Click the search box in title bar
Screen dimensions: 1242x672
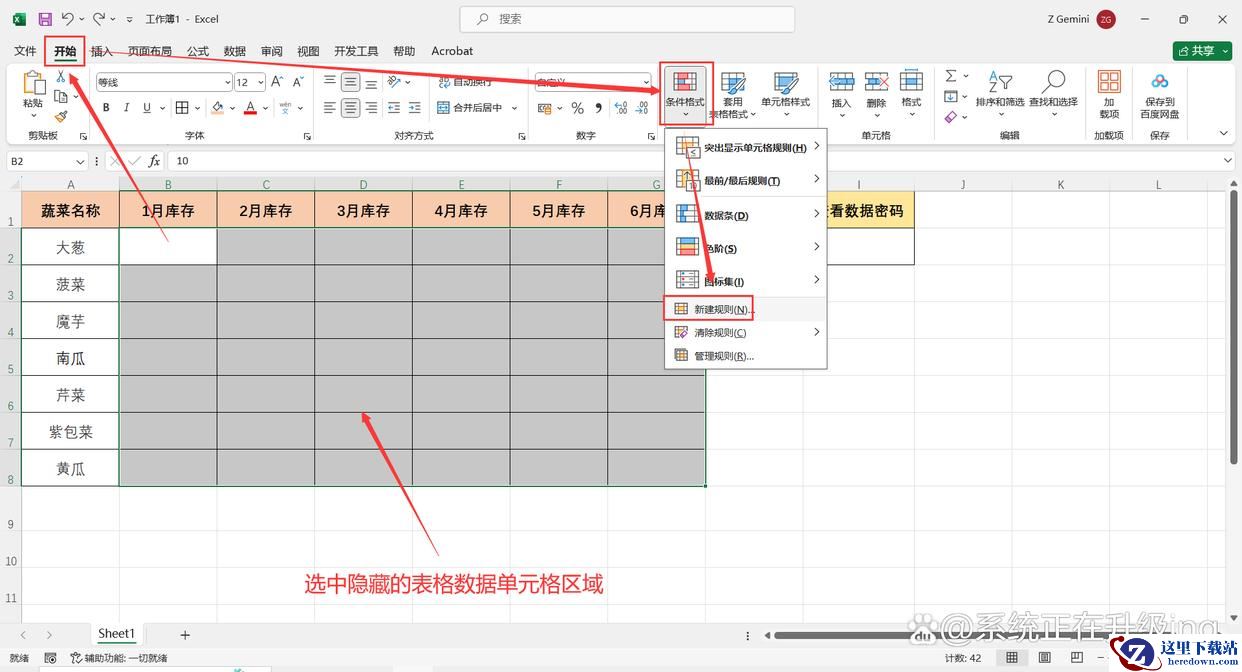[627, 19]
